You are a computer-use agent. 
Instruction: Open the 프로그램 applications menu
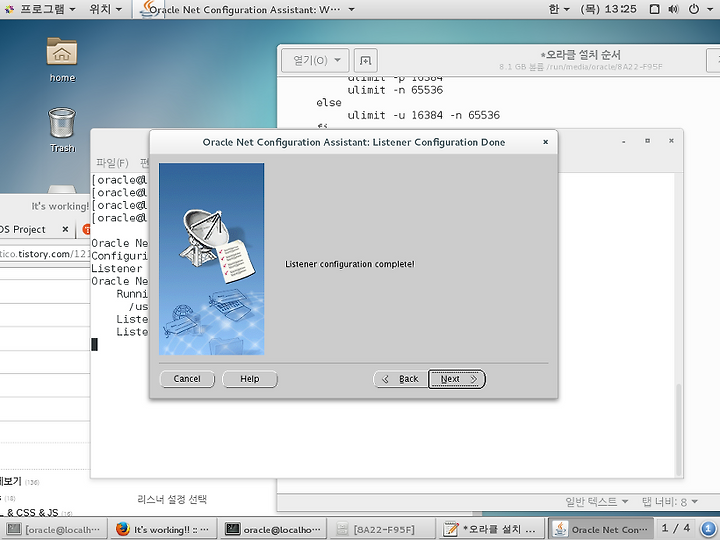(x=40, y=9)
